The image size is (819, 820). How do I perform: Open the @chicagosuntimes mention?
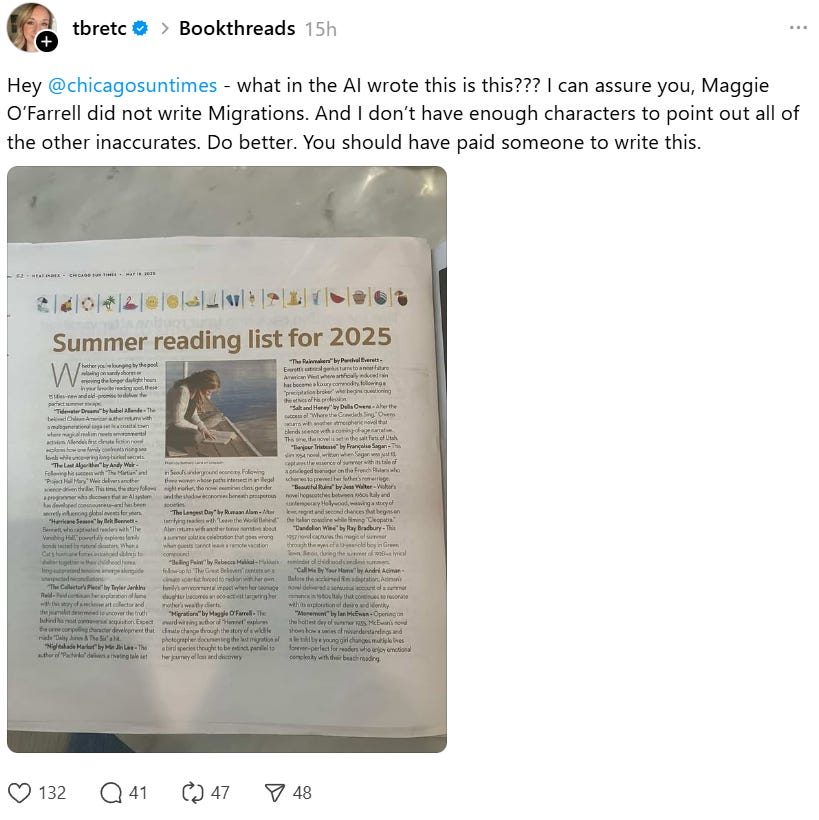click(x=132, y=85)
